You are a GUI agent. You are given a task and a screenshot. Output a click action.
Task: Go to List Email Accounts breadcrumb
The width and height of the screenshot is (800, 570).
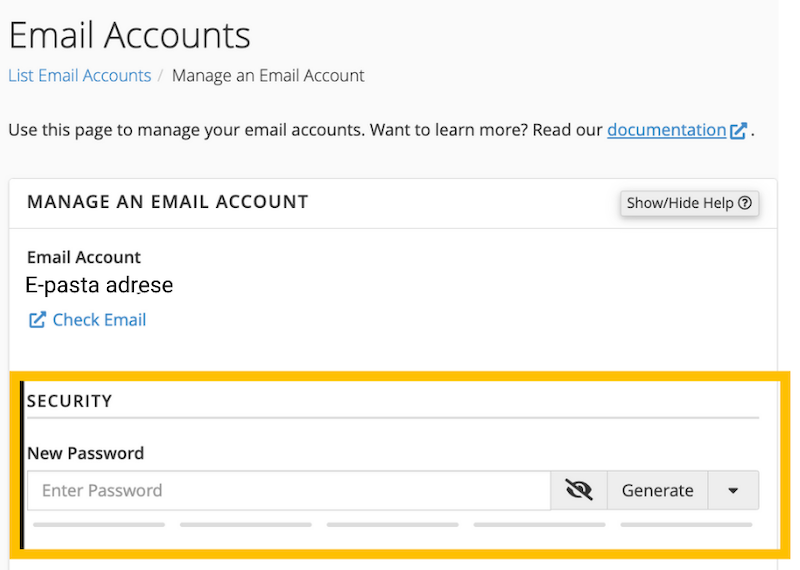[80, 76]
